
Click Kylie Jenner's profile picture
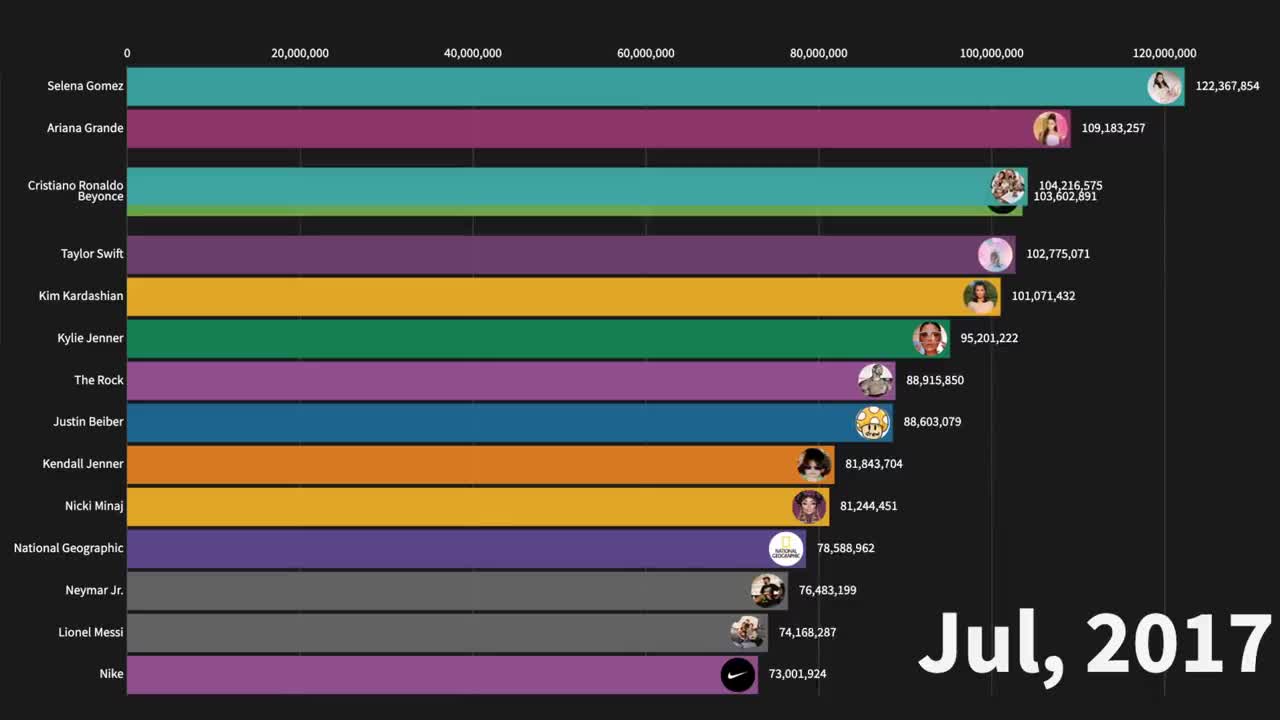[930, 339]
